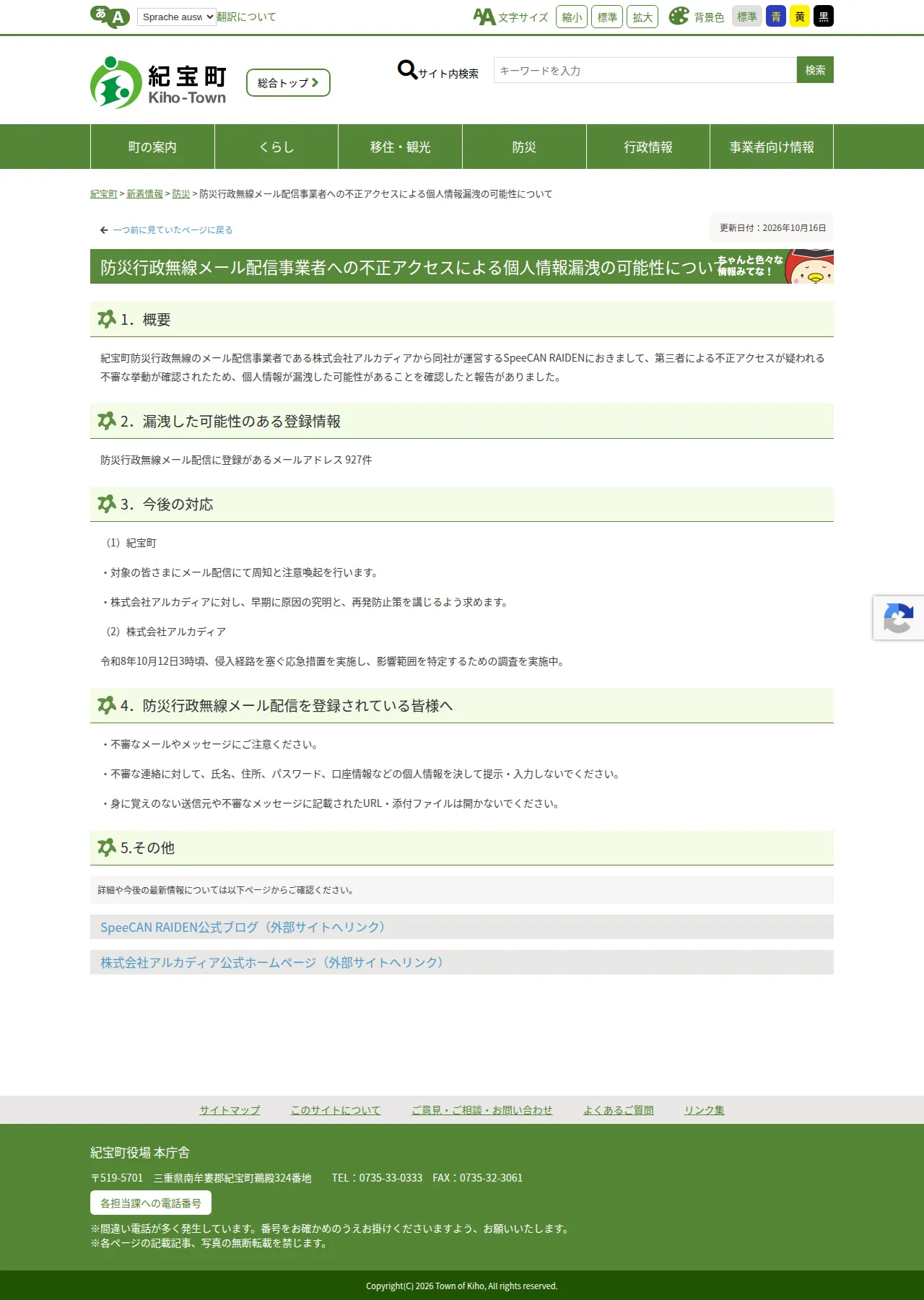Click the back arrow icon
This screenshot has height=1300, width=924.
pos(104,230)
